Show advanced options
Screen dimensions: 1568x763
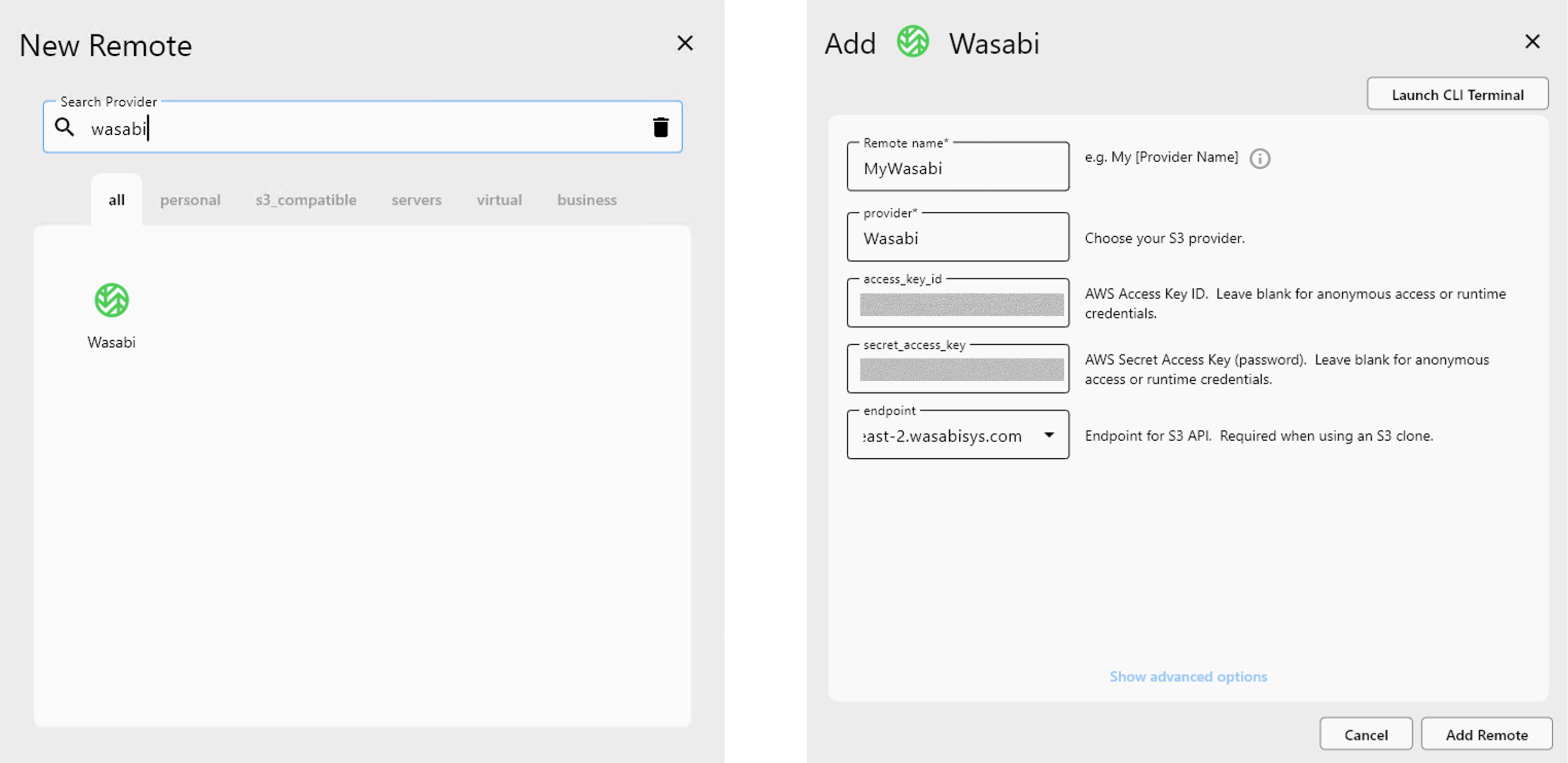point(1188,676)
